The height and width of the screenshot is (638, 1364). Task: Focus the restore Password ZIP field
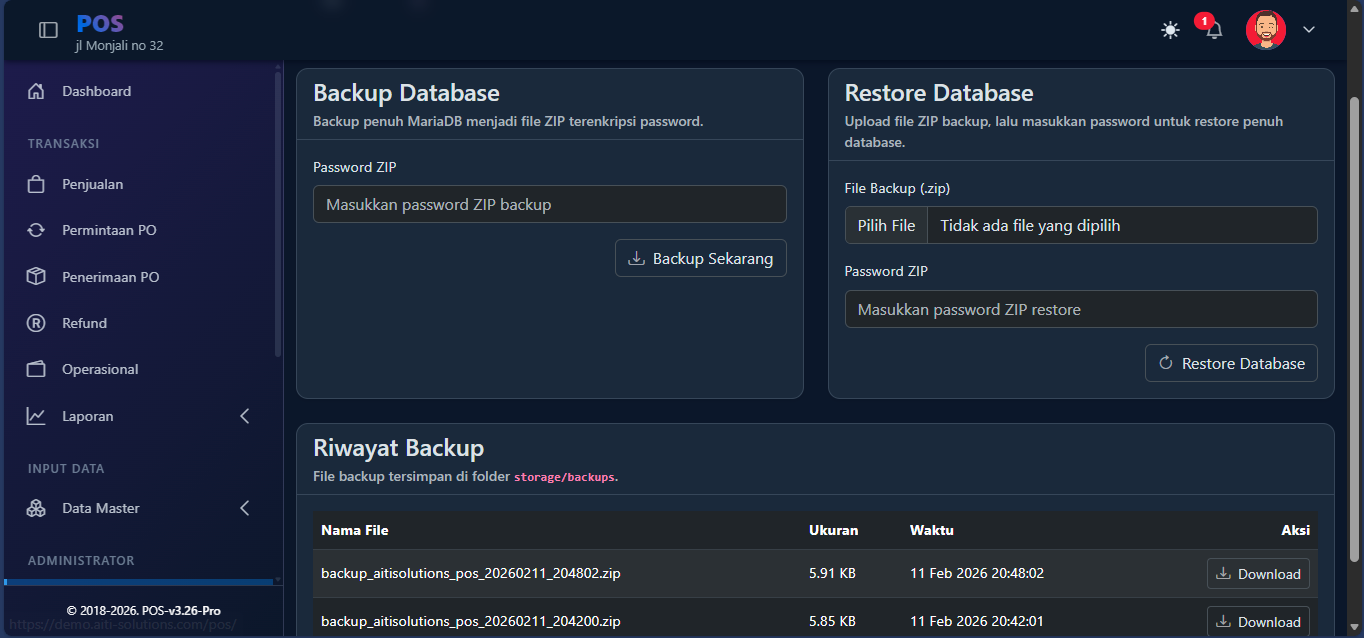1081,309
